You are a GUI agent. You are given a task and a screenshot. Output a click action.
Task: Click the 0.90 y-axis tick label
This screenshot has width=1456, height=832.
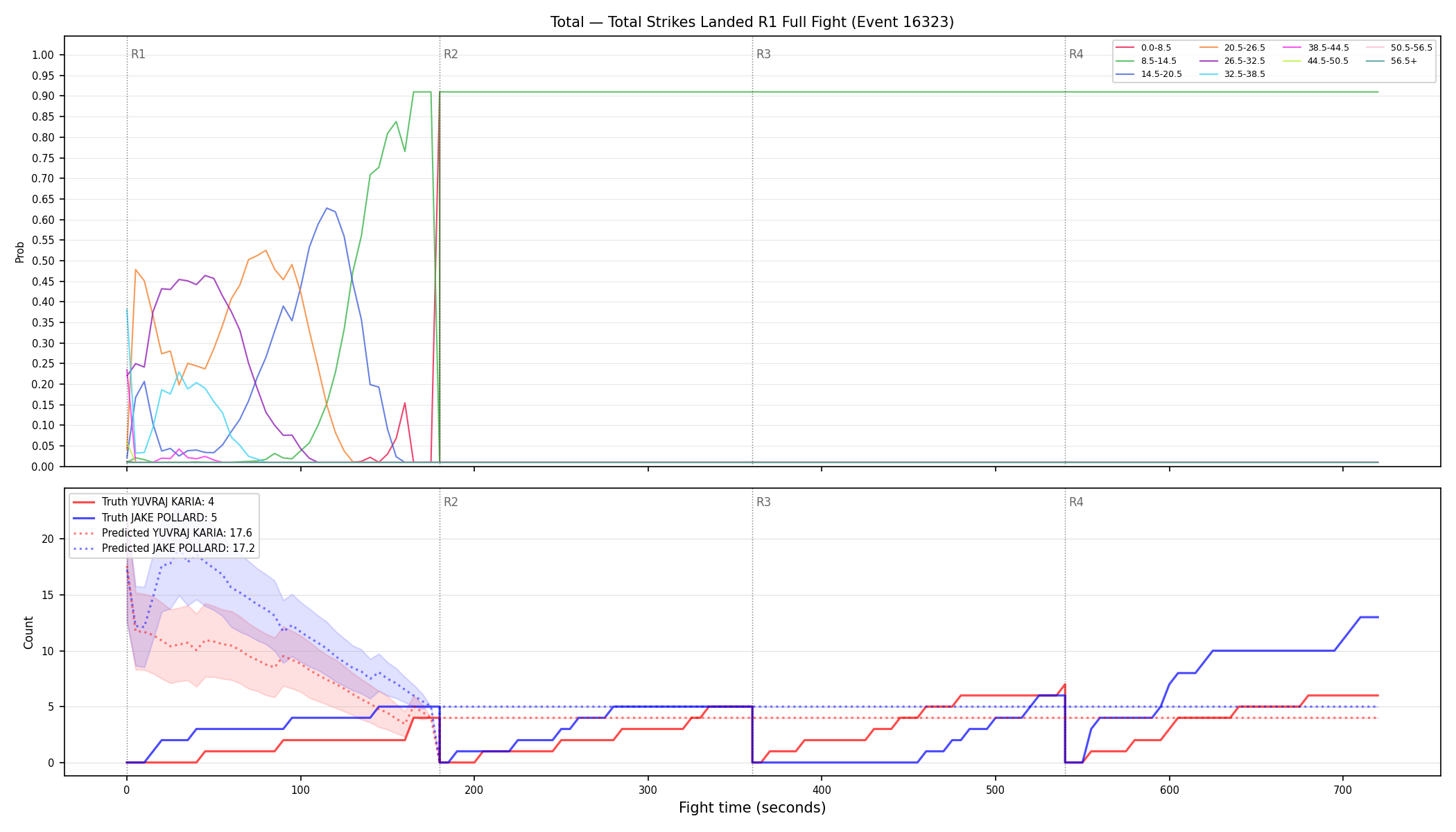pyautogui.click(x=42, y=96)
